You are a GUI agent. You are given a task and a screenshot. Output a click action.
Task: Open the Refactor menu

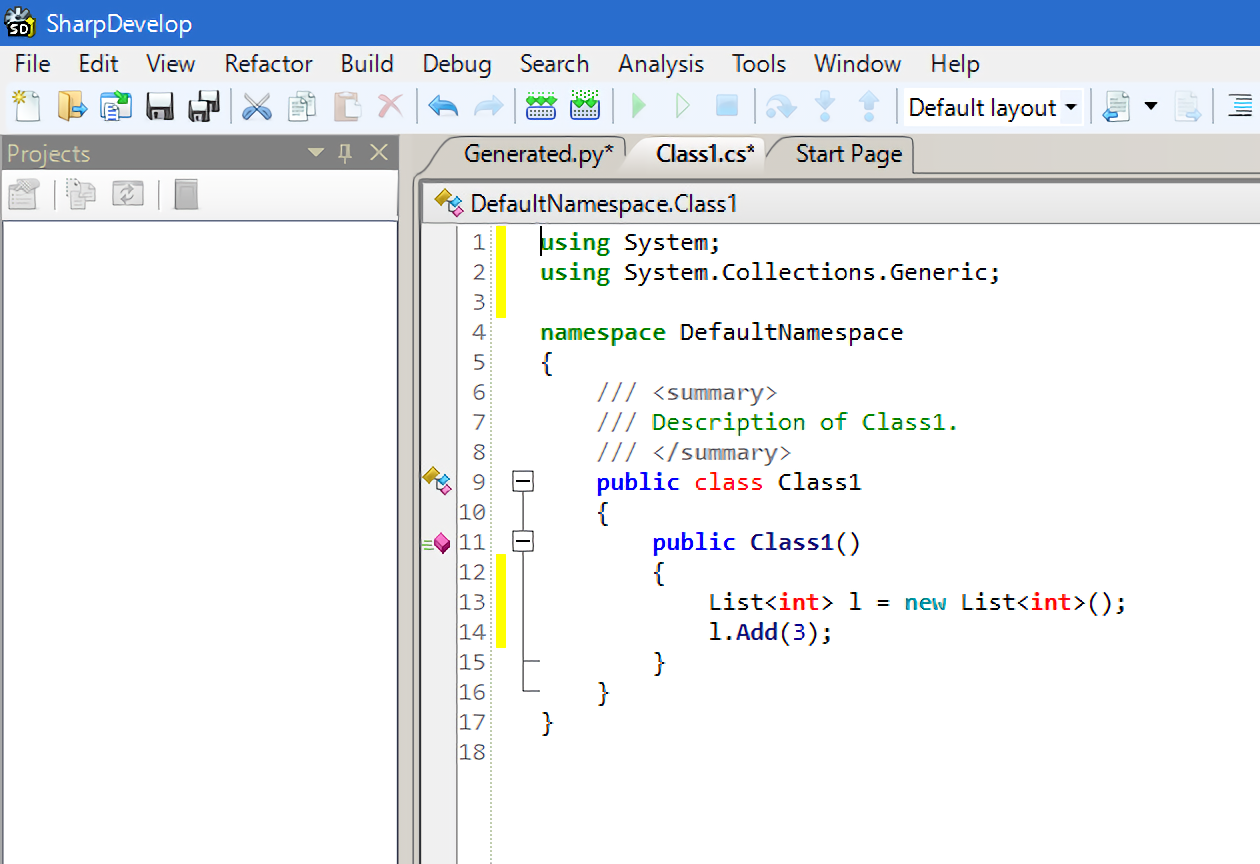coord(268,64)
